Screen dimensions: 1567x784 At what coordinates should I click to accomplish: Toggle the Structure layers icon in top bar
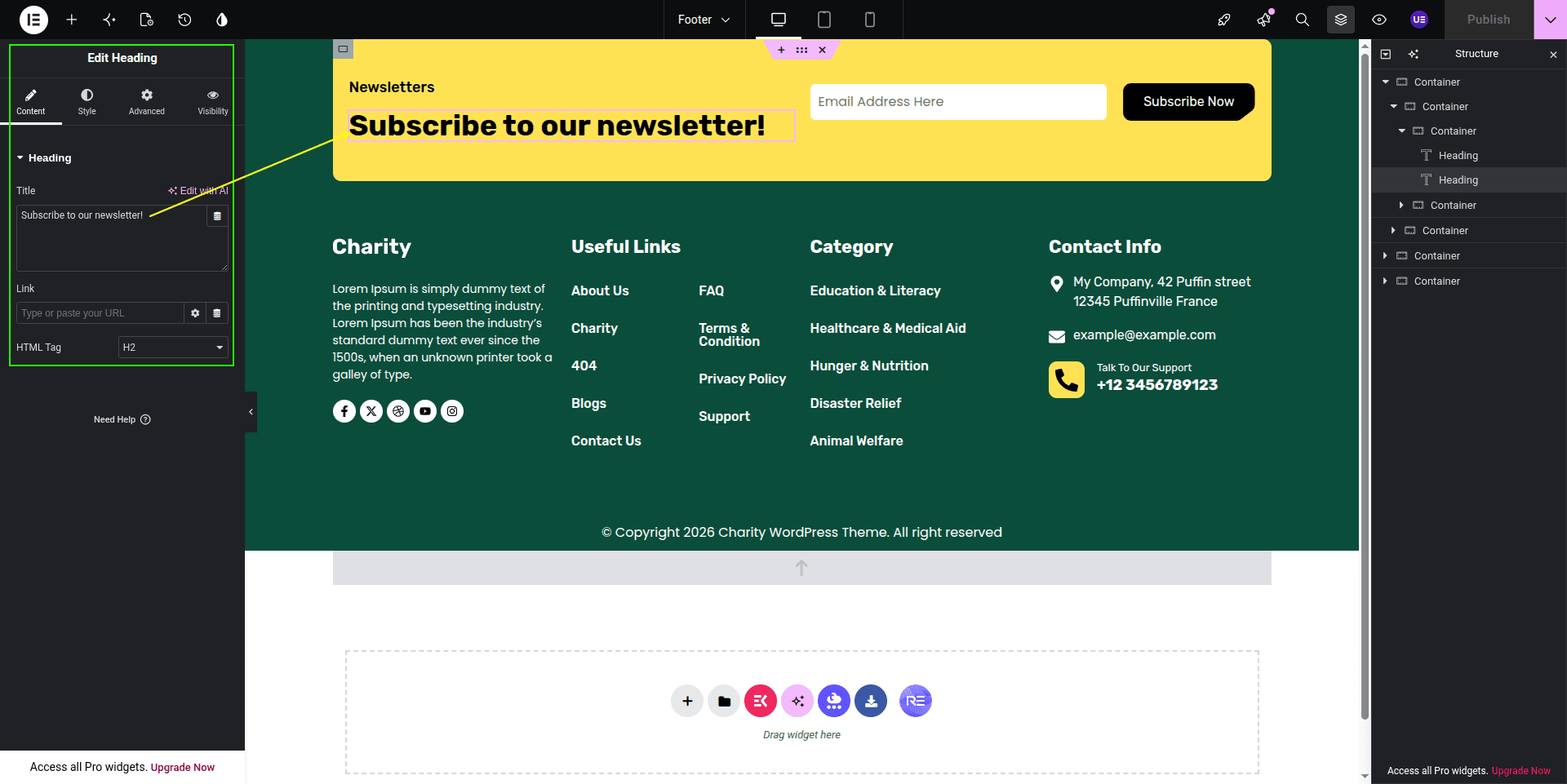click(x=1341, y=20)
